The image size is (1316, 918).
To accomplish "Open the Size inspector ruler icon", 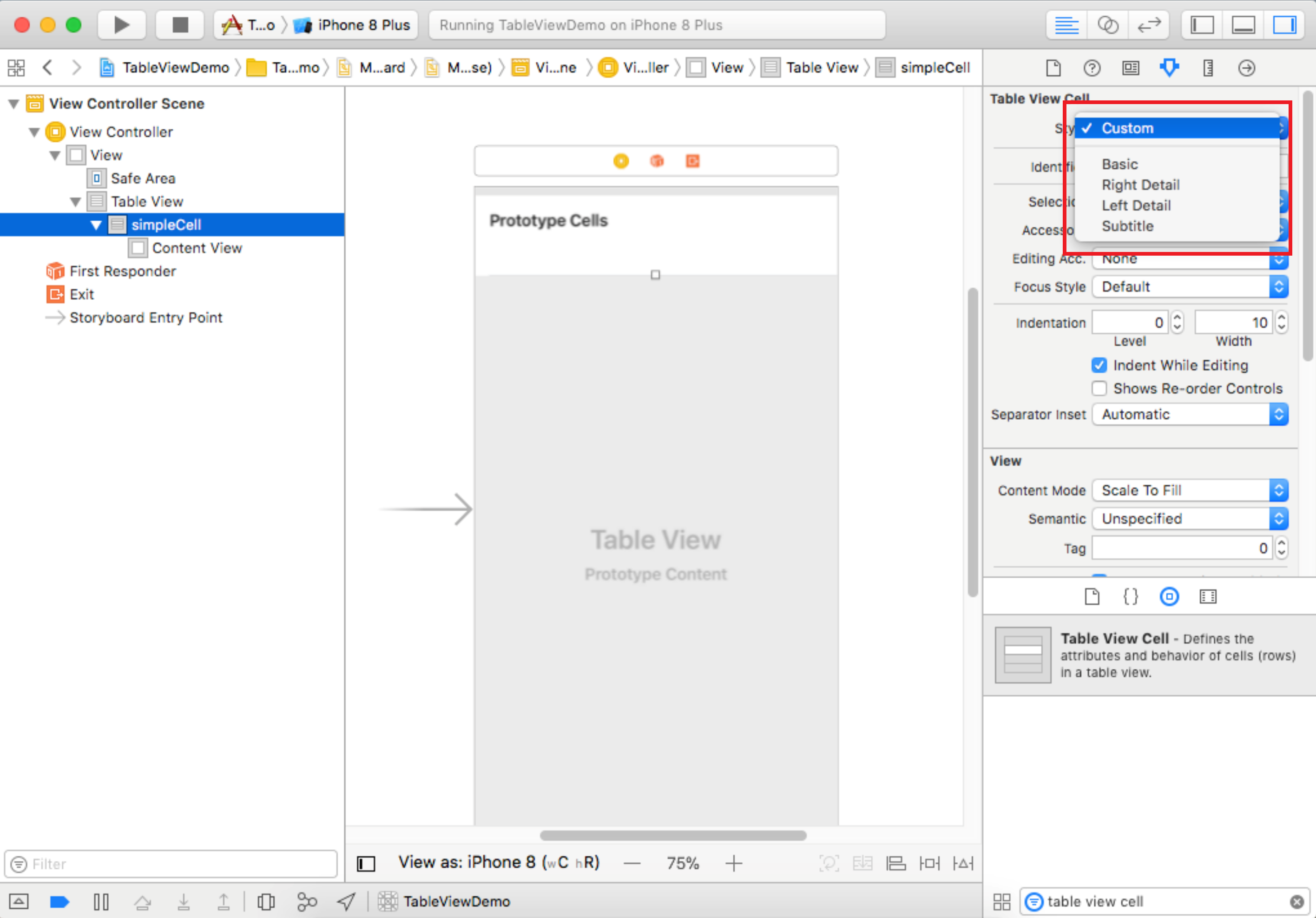I will [x=1208, y=68].
